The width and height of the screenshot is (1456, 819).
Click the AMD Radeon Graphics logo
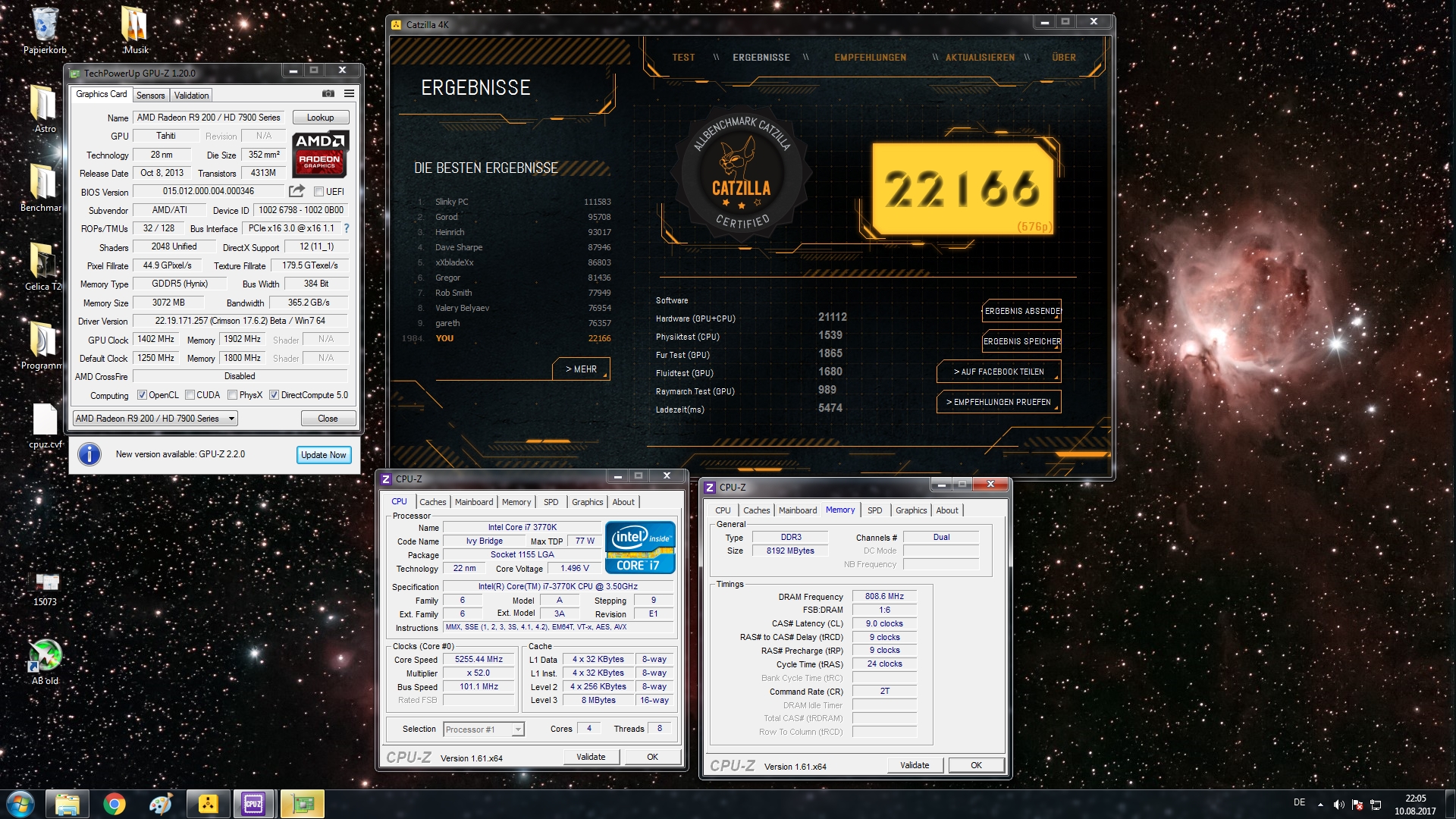click(x=320, y=154)
